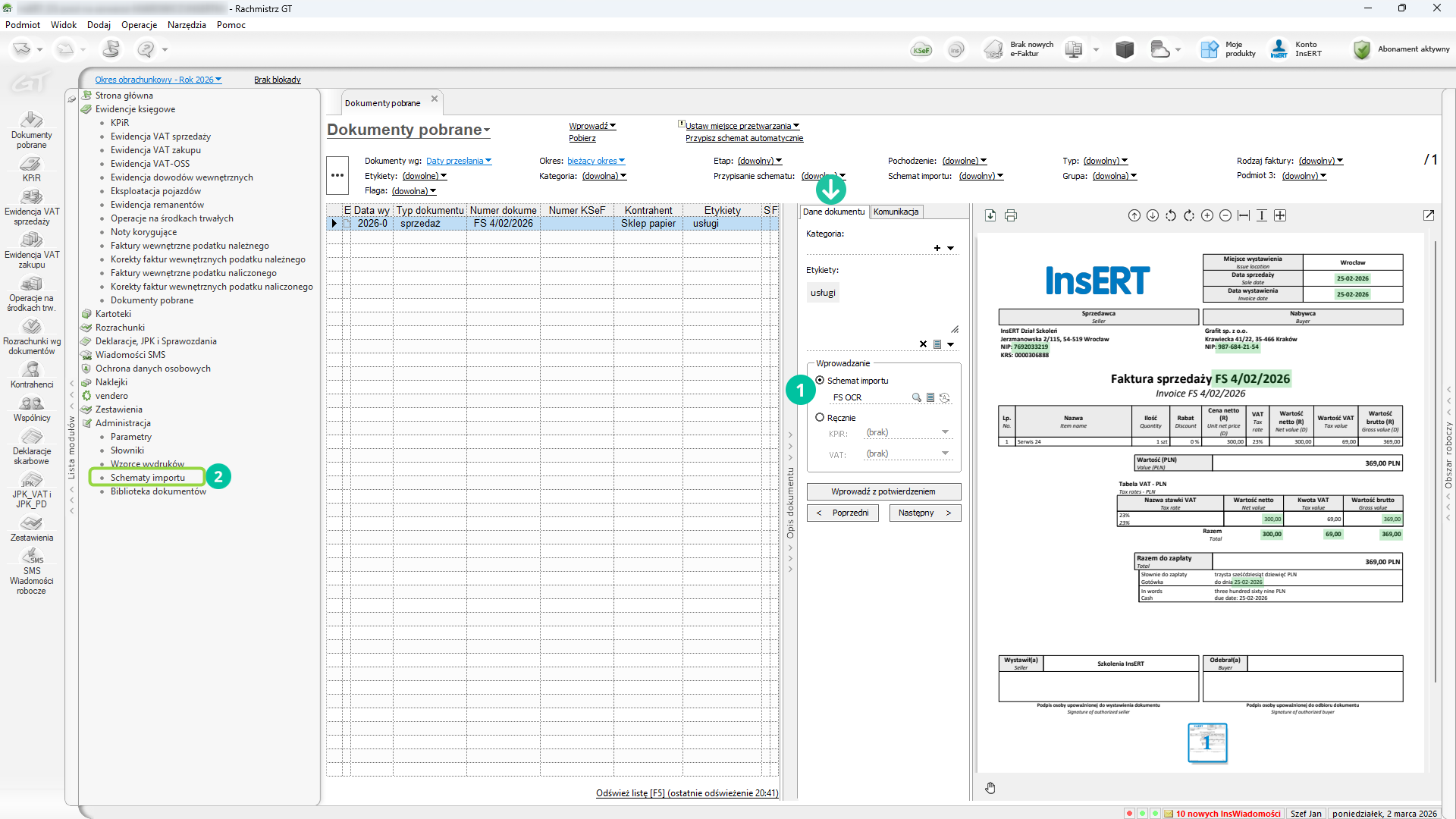Click the KSeF icon in top toolbar
Image resolution: width=1456 pixels, height=819 pixels.
point(921,50)
